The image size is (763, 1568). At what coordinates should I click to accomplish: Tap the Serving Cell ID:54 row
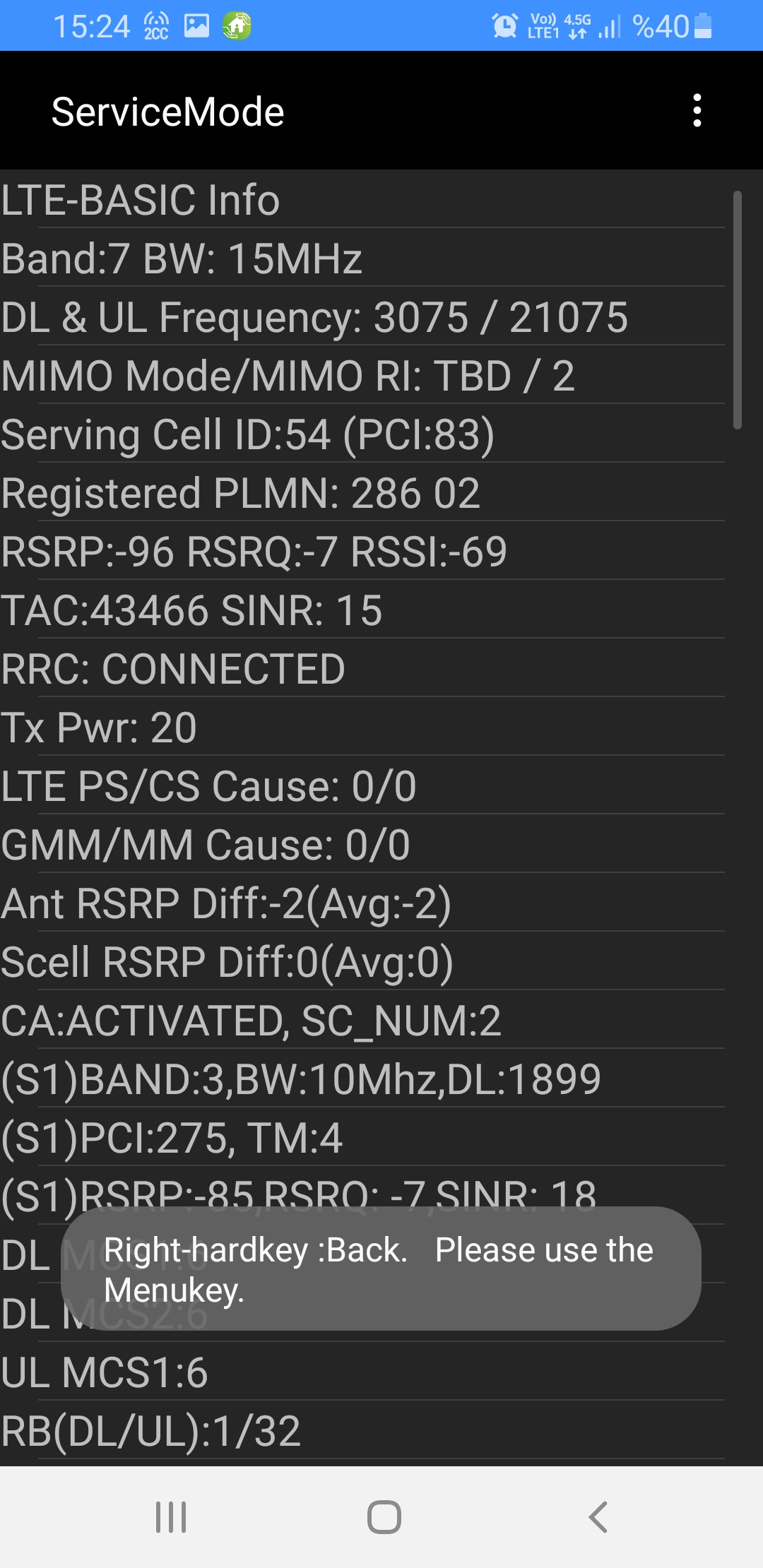point(362,434)
